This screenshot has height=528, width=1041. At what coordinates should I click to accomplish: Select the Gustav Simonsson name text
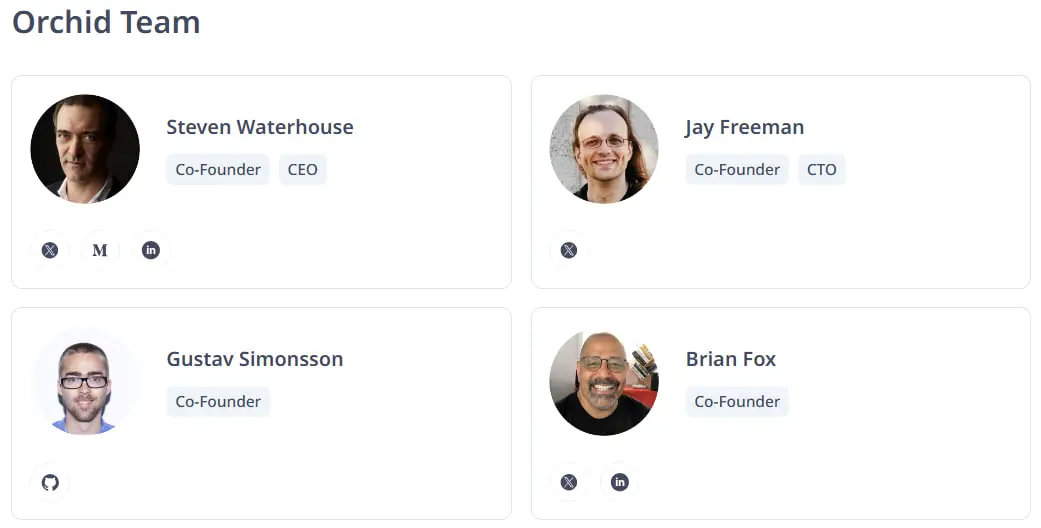255,359
